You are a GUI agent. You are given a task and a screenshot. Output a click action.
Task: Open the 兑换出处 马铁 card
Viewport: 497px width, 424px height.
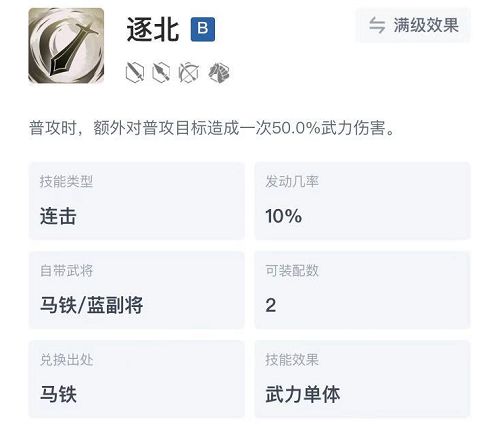coord(137,379)
